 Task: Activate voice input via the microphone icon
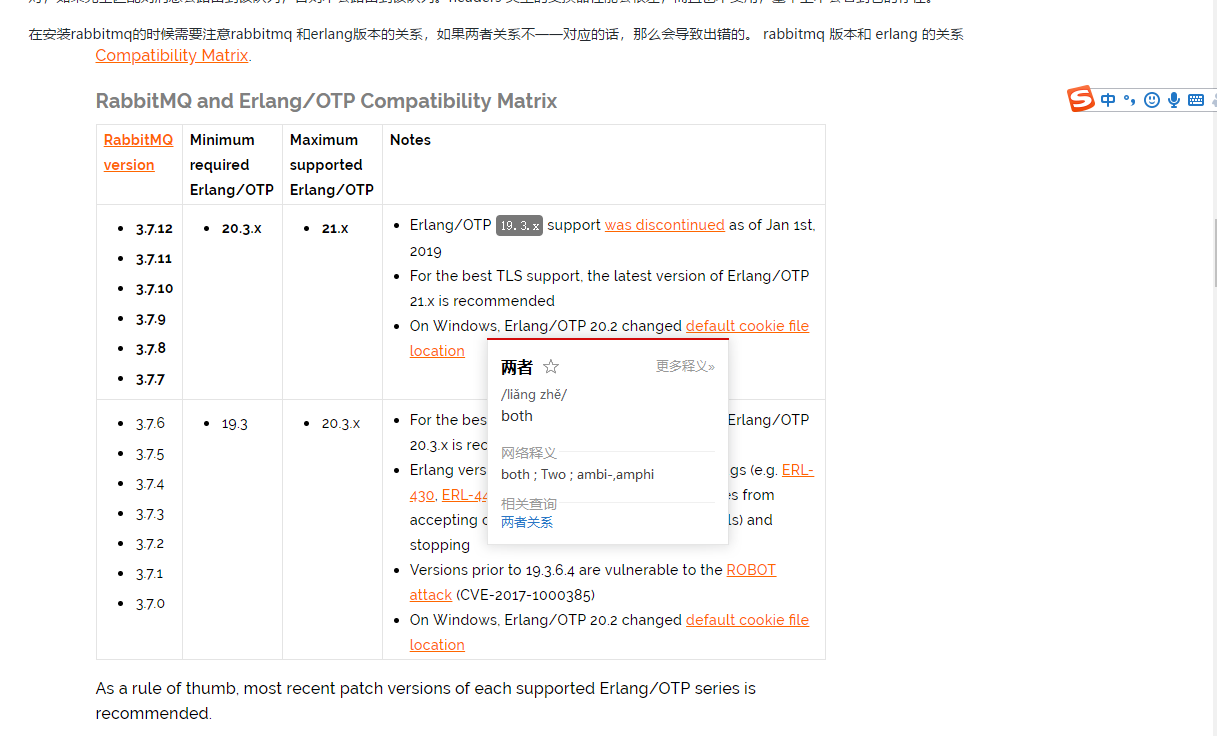pos(1173,100)
